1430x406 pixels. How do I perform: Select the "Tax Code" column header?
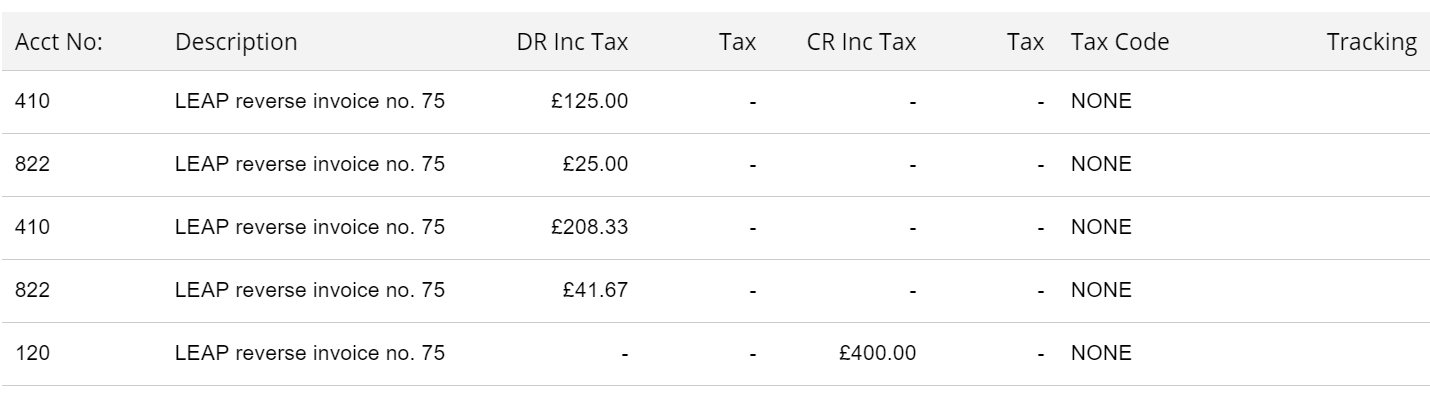(1119, 42)
